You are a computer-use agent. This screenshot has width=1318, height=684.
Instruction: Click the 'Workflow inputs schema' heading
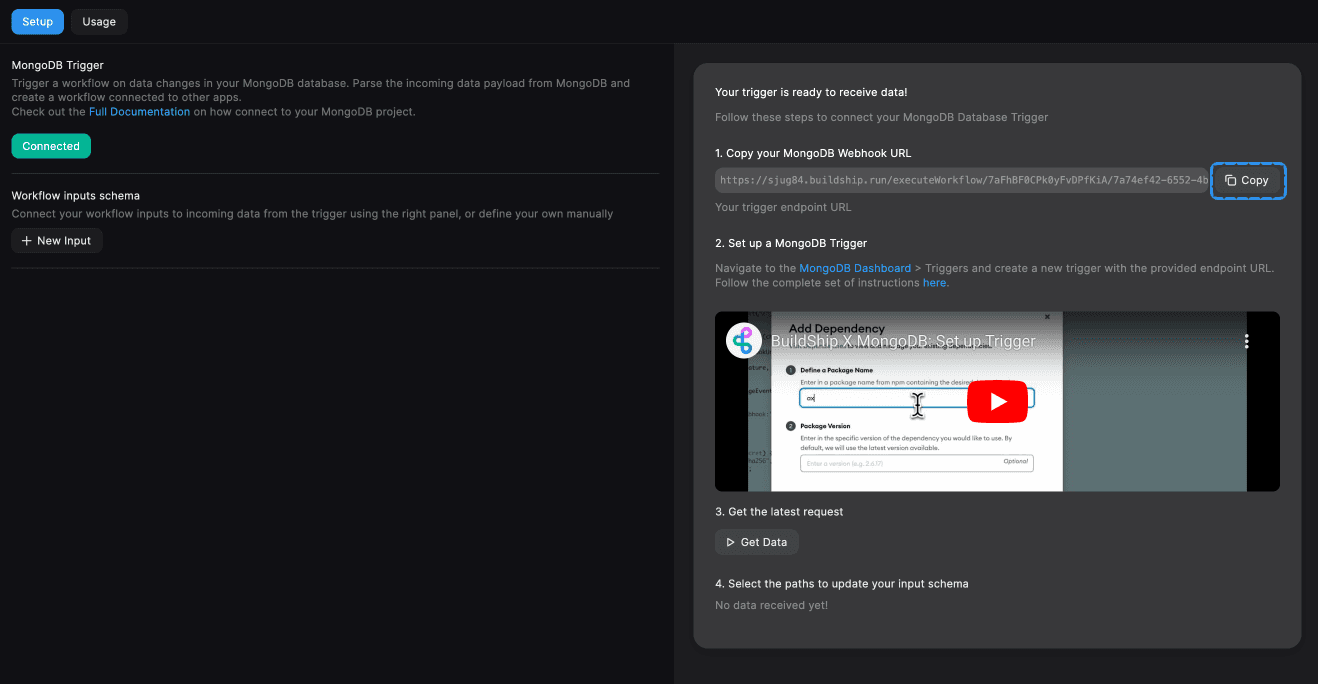(x=76, y=196)
